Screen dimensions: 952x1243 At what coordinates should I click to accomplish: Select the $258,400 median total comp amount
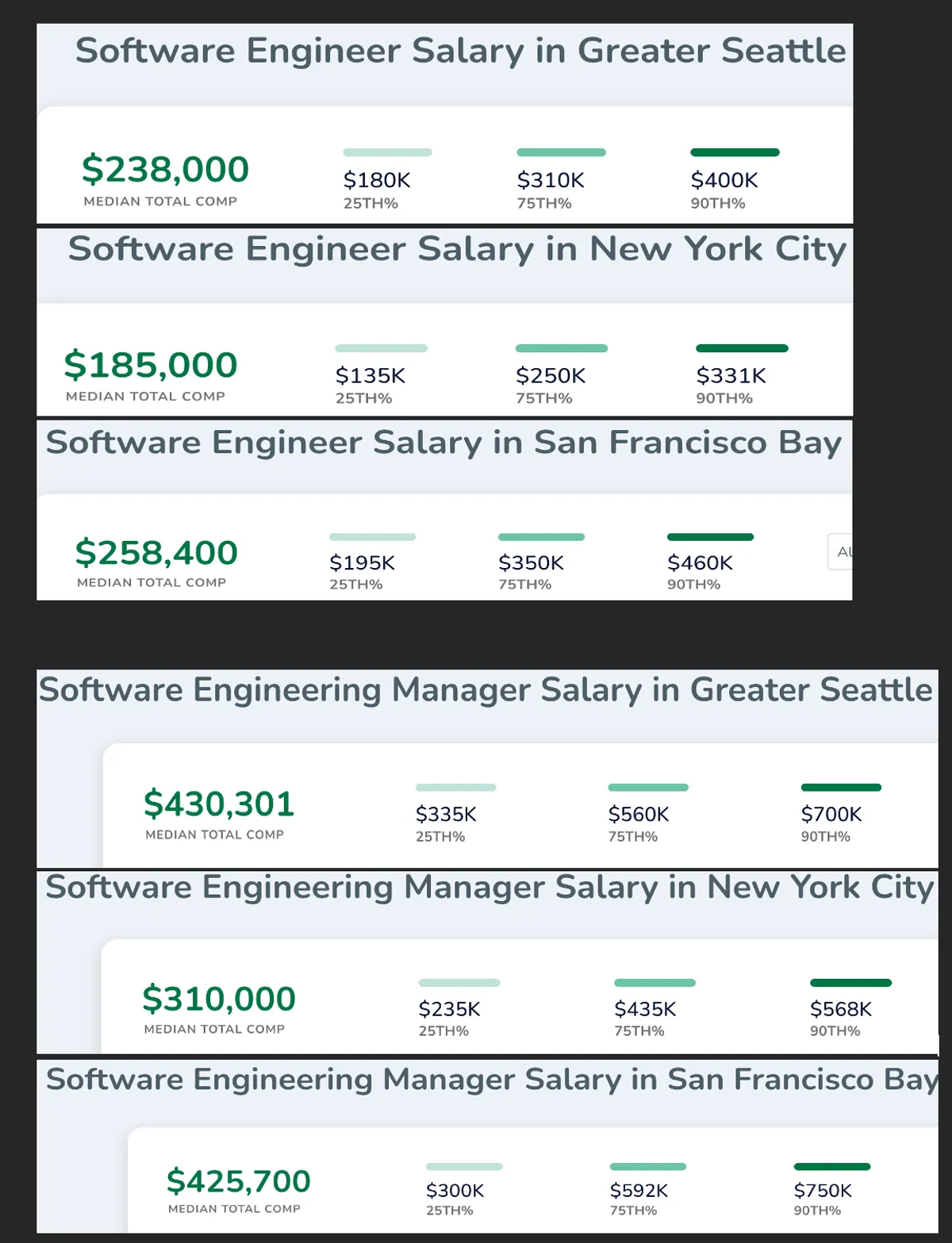[156, 553]
